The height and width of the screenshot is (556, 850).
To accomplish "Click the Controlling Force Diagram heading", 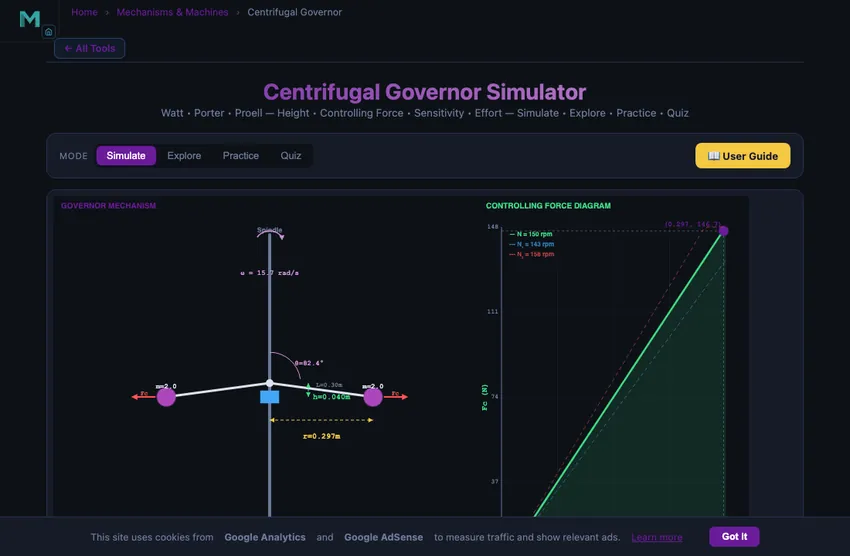I will point(548,205).
